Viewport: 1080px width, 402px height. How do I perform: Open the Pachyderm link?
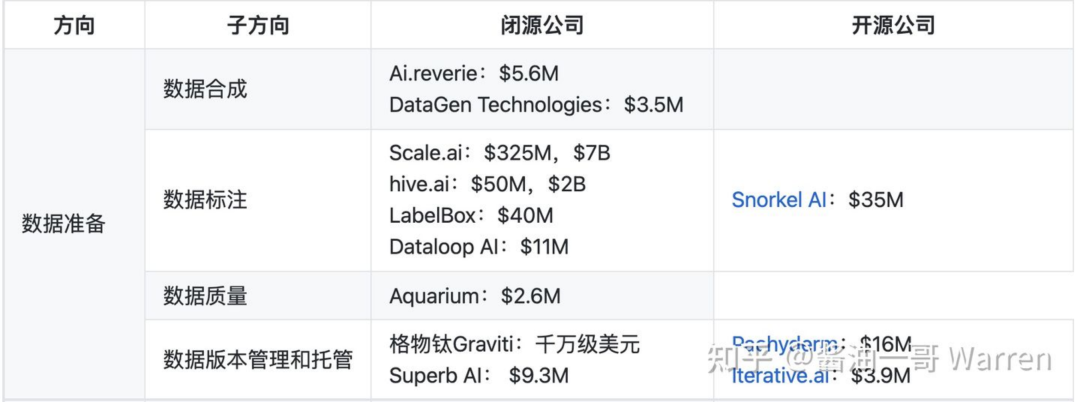(x=785, y=343)
